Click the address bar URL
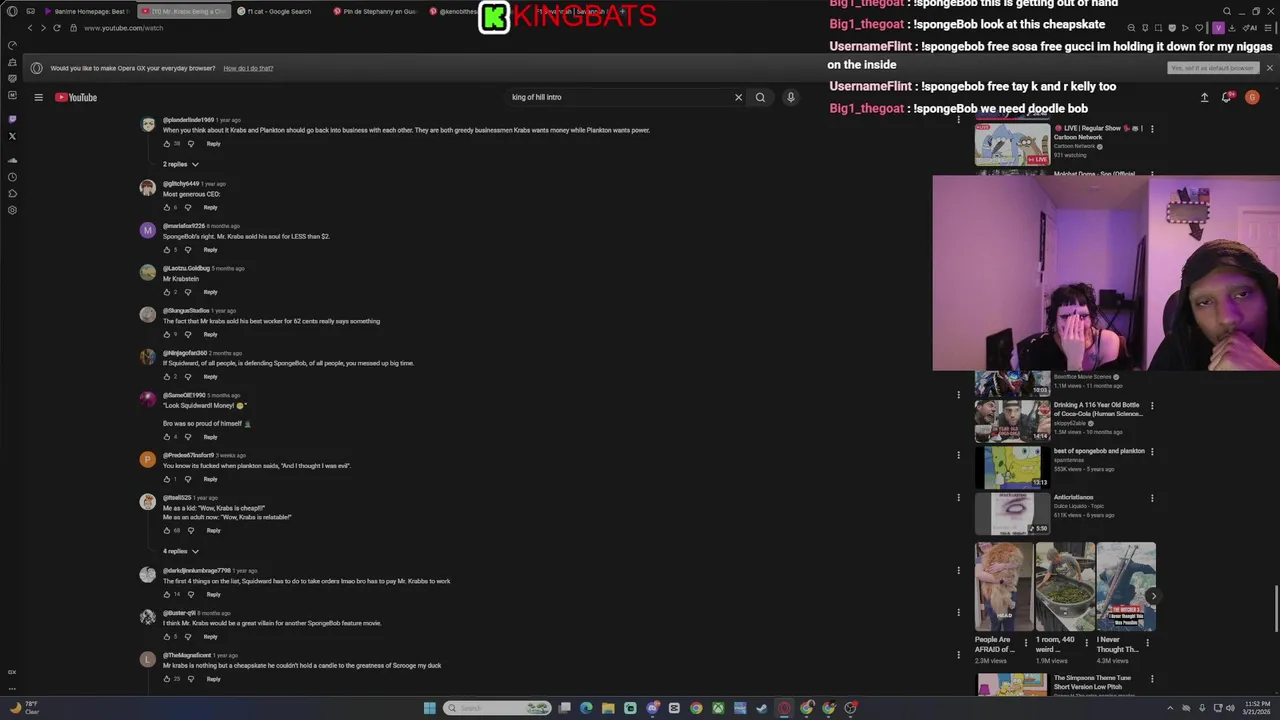 pyautogui.click(x=123, y=28)
